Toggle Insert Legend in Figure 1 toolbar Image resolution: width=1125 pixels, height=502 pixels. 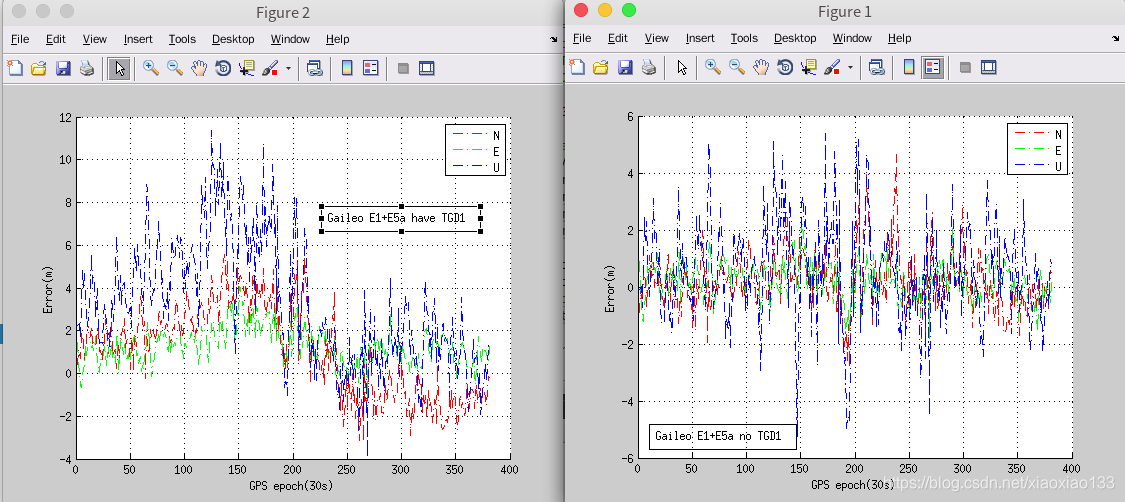[x=933, y=67]
